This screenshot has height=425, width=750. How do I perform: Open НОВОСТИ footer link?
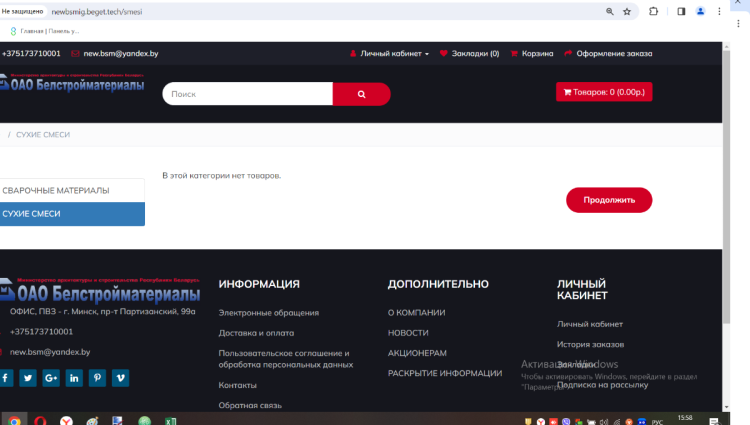click(408, 333)
